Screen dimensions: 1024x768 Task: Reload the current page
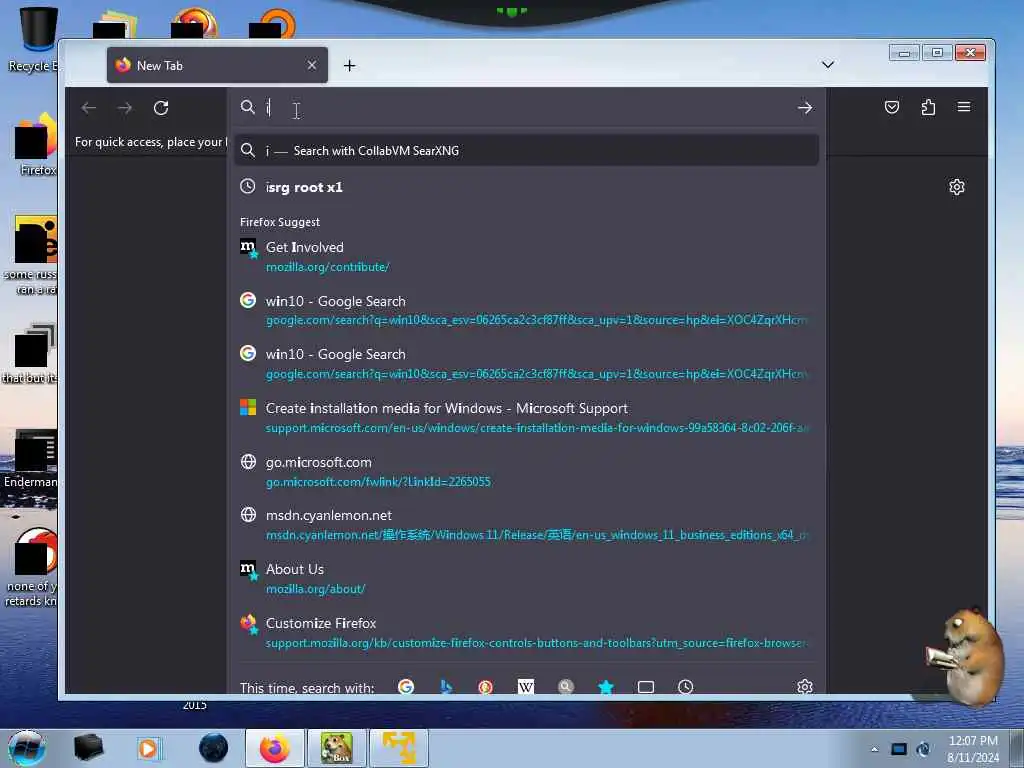(161, 108)
